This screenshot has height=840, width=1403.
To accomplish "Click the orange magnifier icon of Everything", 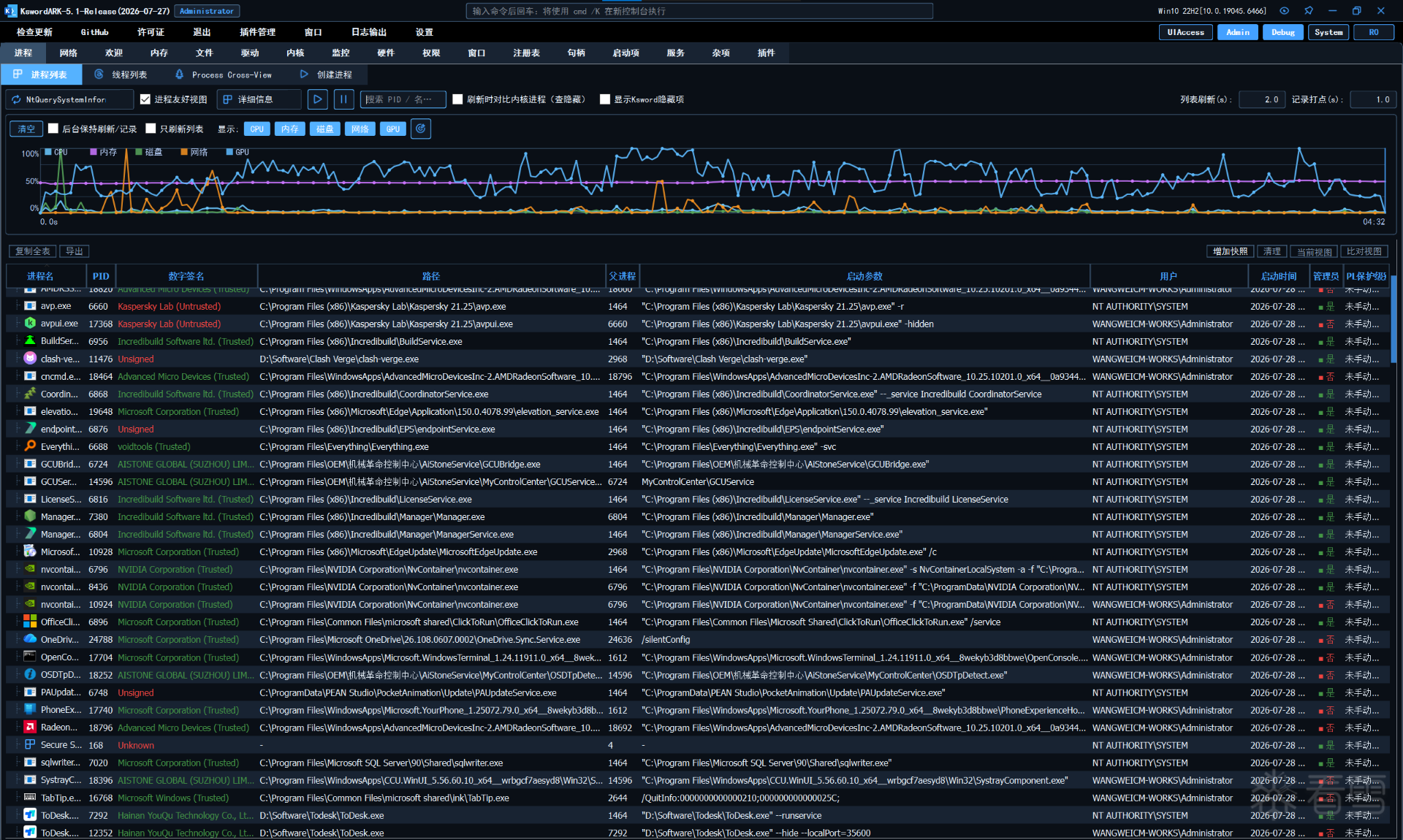I will tap(30, 446).
